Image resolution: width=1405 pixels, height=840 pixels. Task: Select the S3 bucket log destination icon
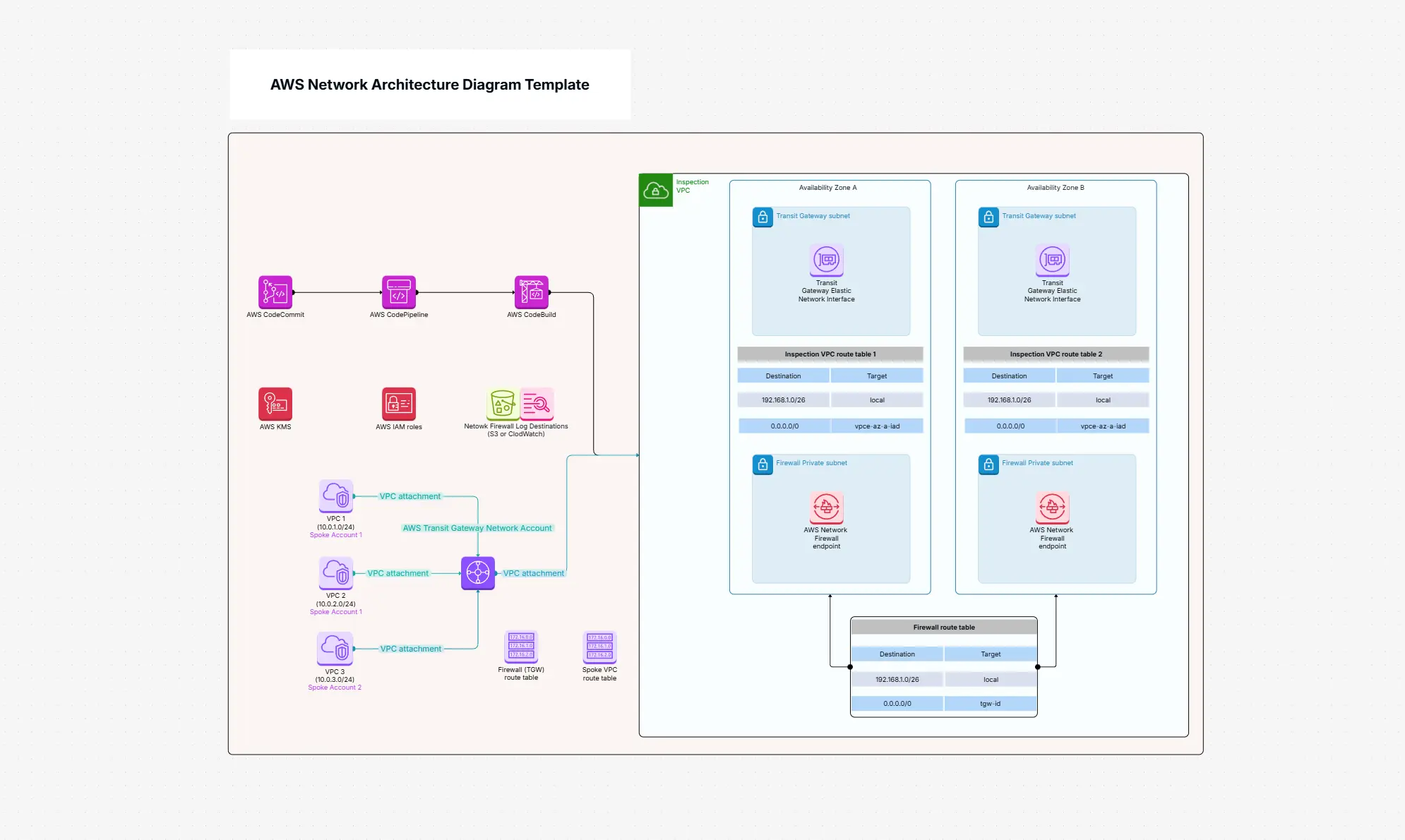click(x=503, y=404)
